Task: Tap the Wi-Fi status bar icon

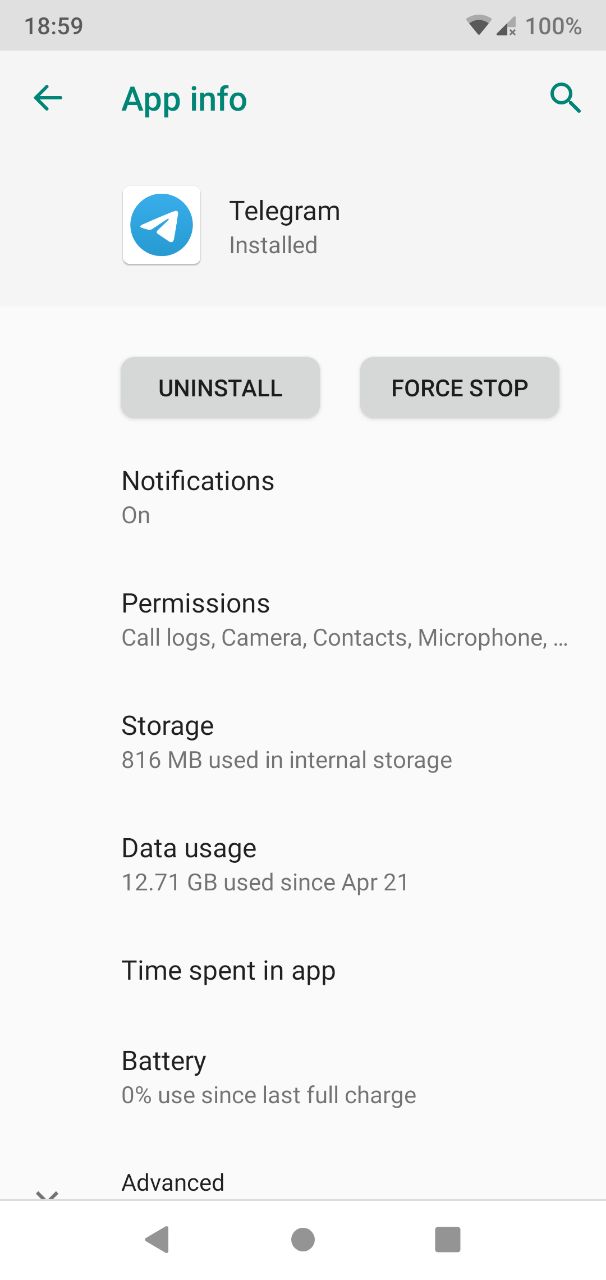Action: point(479,26)
